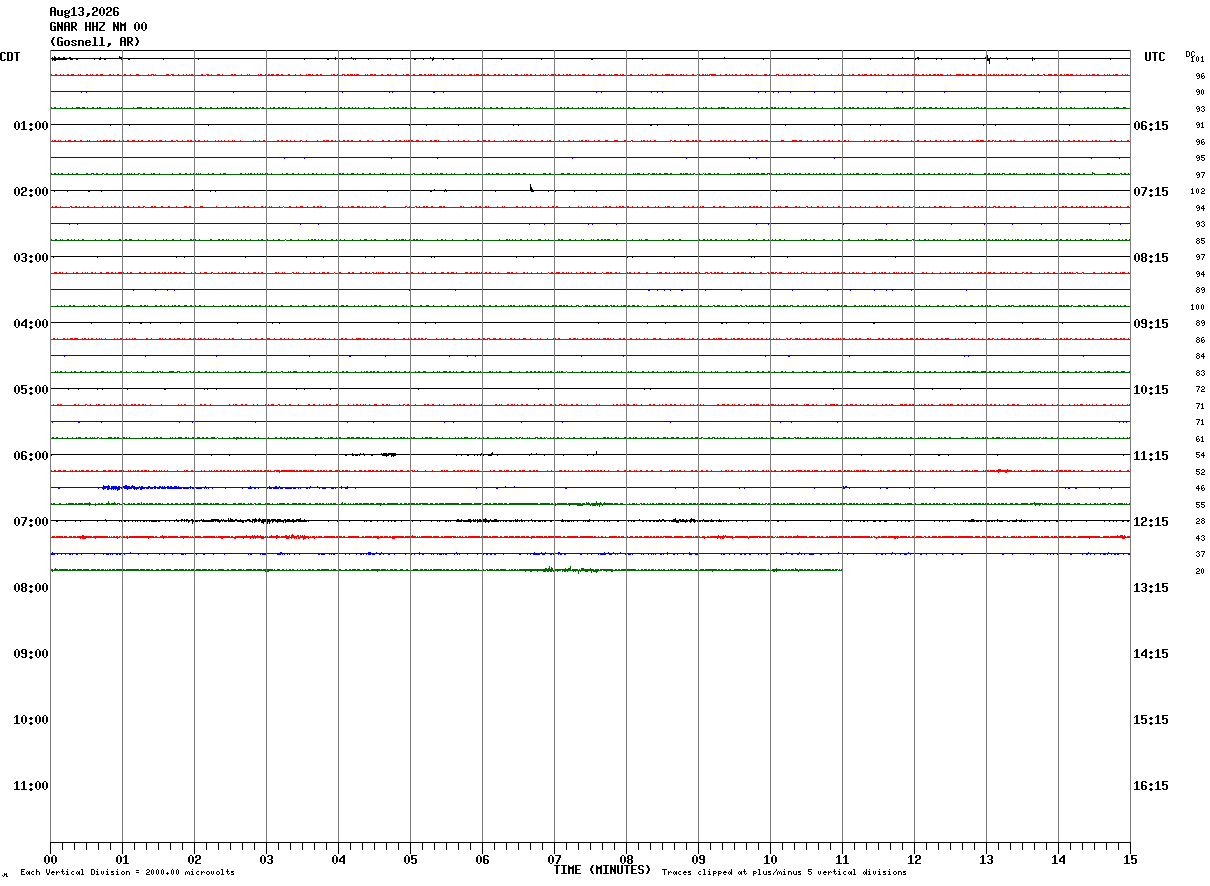The height and width of the screenshot is (886, 1210).
Task: Click the 12:15 UTC time label
Action: [x=1150, y=522]
